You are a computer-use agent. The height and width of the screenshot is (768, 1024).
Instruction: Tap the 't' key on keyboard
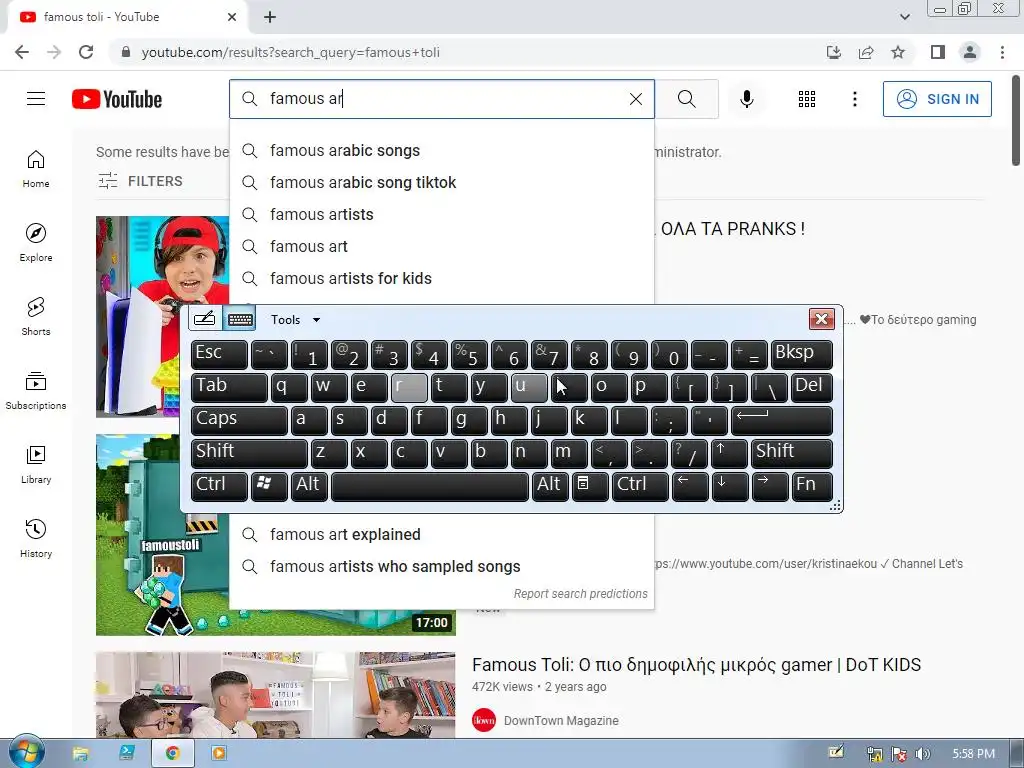tap(449, 387)
